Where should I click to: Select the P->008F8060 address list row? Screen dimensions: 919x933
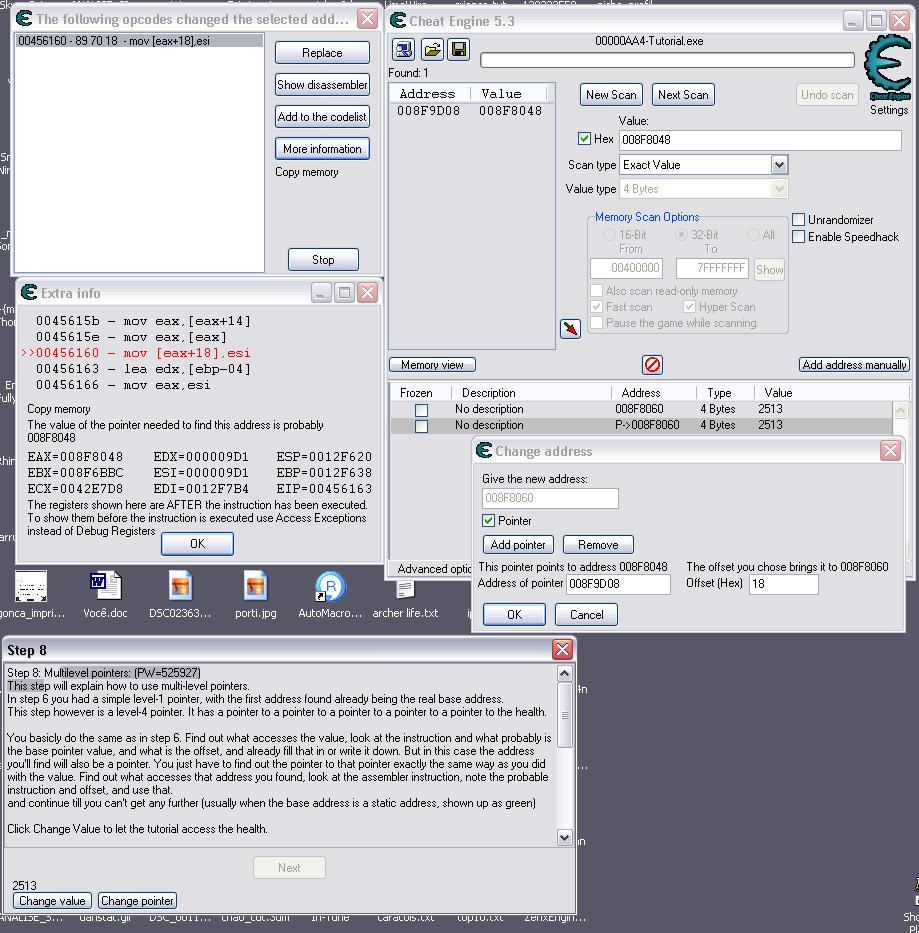642,425
